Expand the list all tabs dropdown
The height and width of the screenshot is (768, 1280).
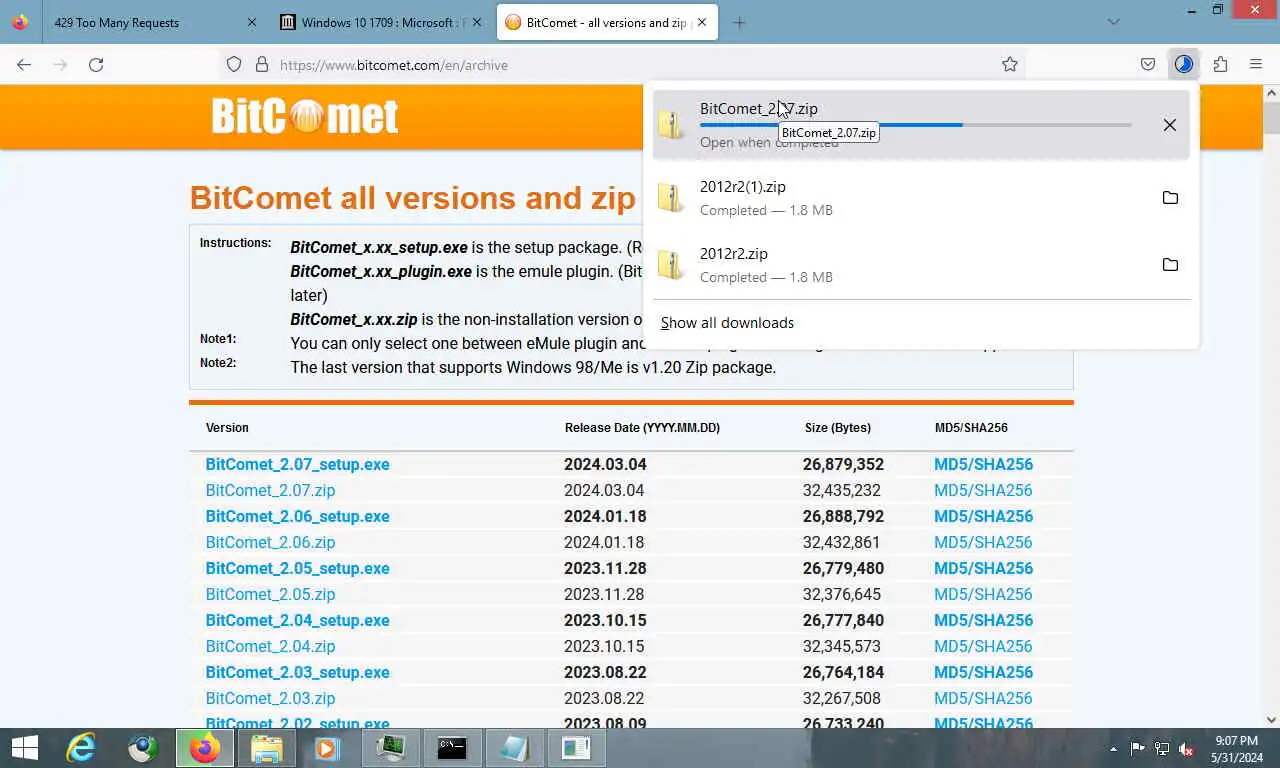tap(1114, 22)
